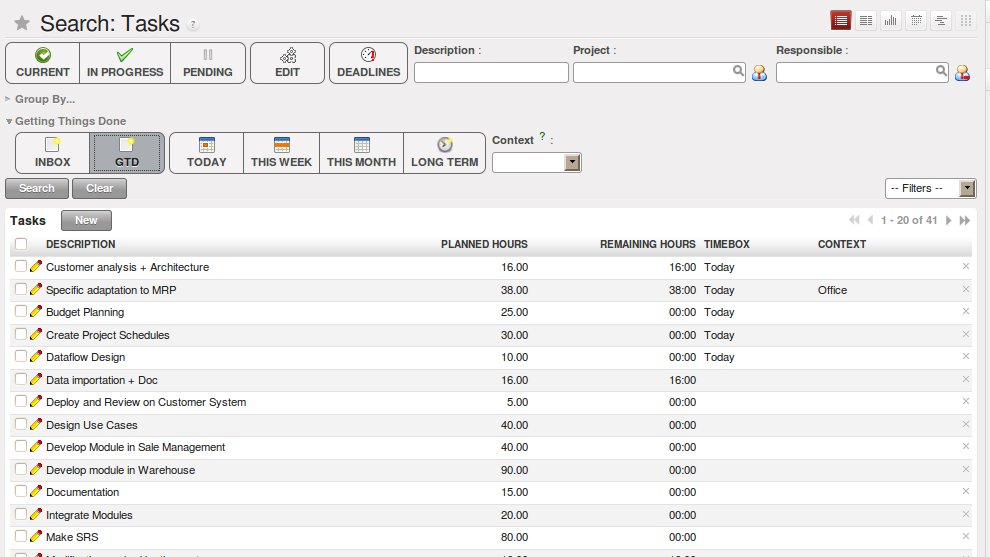Open the Context dropdown list
Viewport: 990px width, 557px height.
pos(572,162)
